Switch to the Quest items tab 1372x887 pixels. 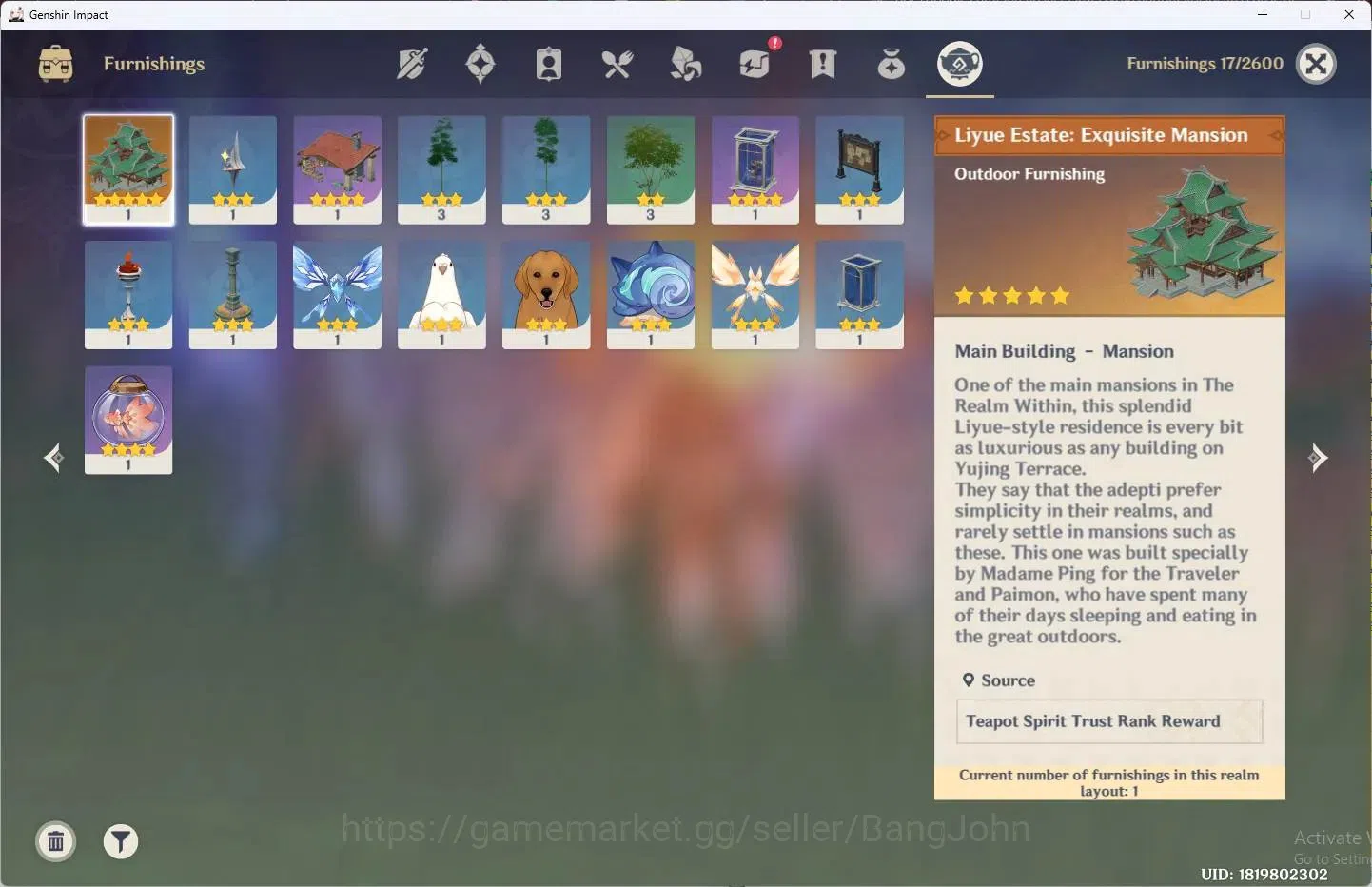click(823, 64)
